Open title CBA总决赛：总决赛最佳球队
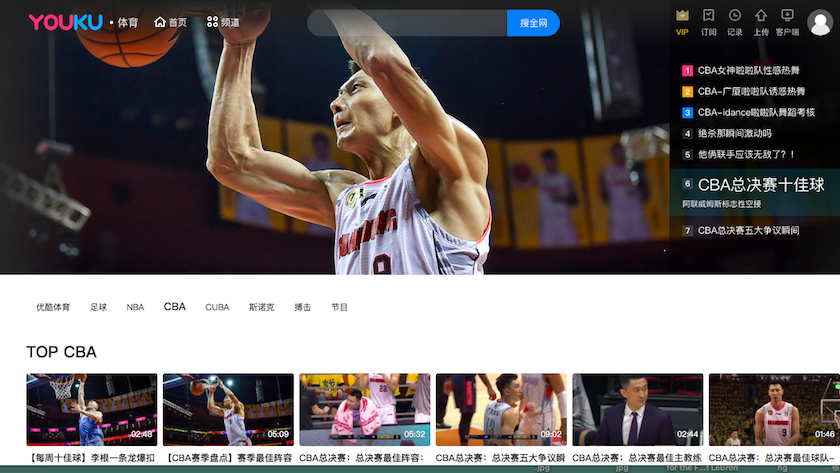The image size is (840, 473). point(772,458)
